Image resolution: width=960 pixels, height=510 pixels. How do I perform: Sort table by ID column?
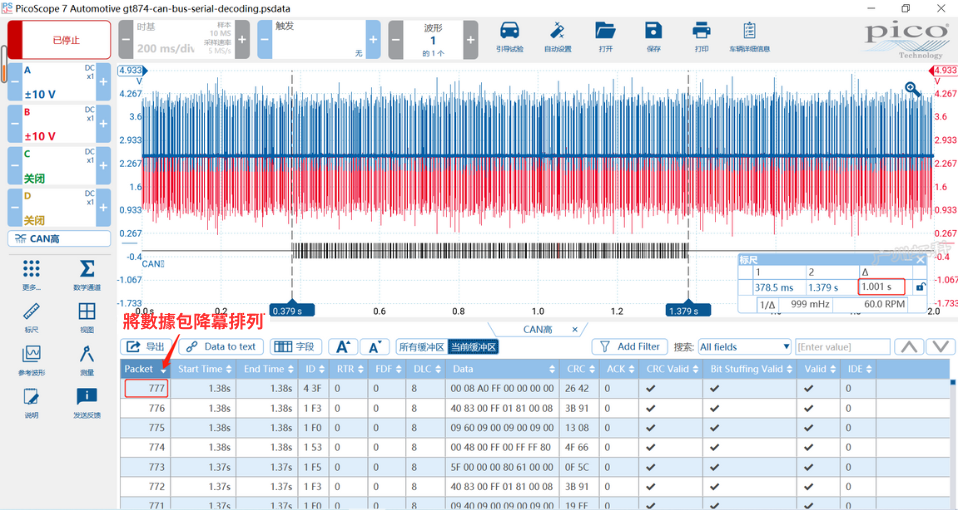[315, 369]
